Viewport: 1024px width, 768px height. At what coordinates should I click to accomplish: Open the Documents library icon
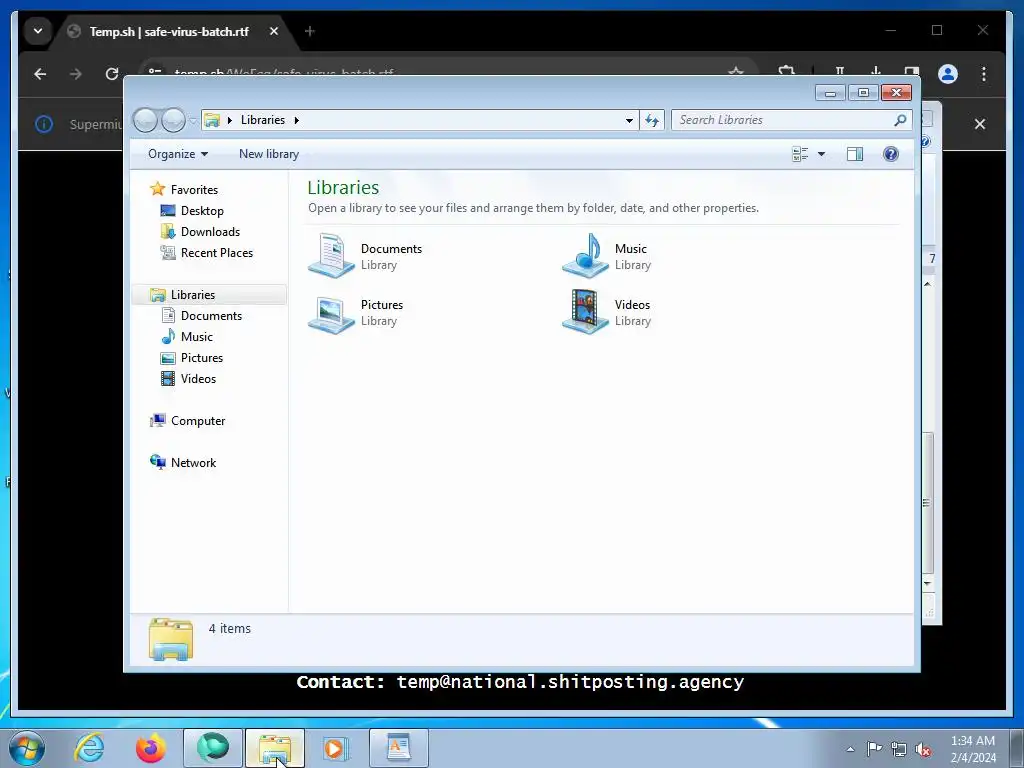point(331,255)
